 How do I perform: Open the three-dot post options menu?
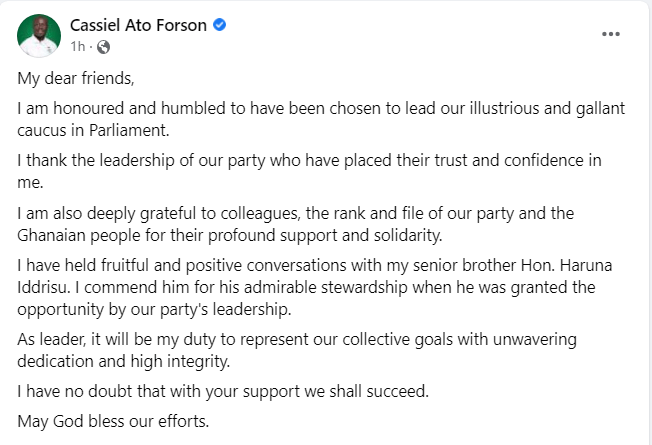(611, 34)
